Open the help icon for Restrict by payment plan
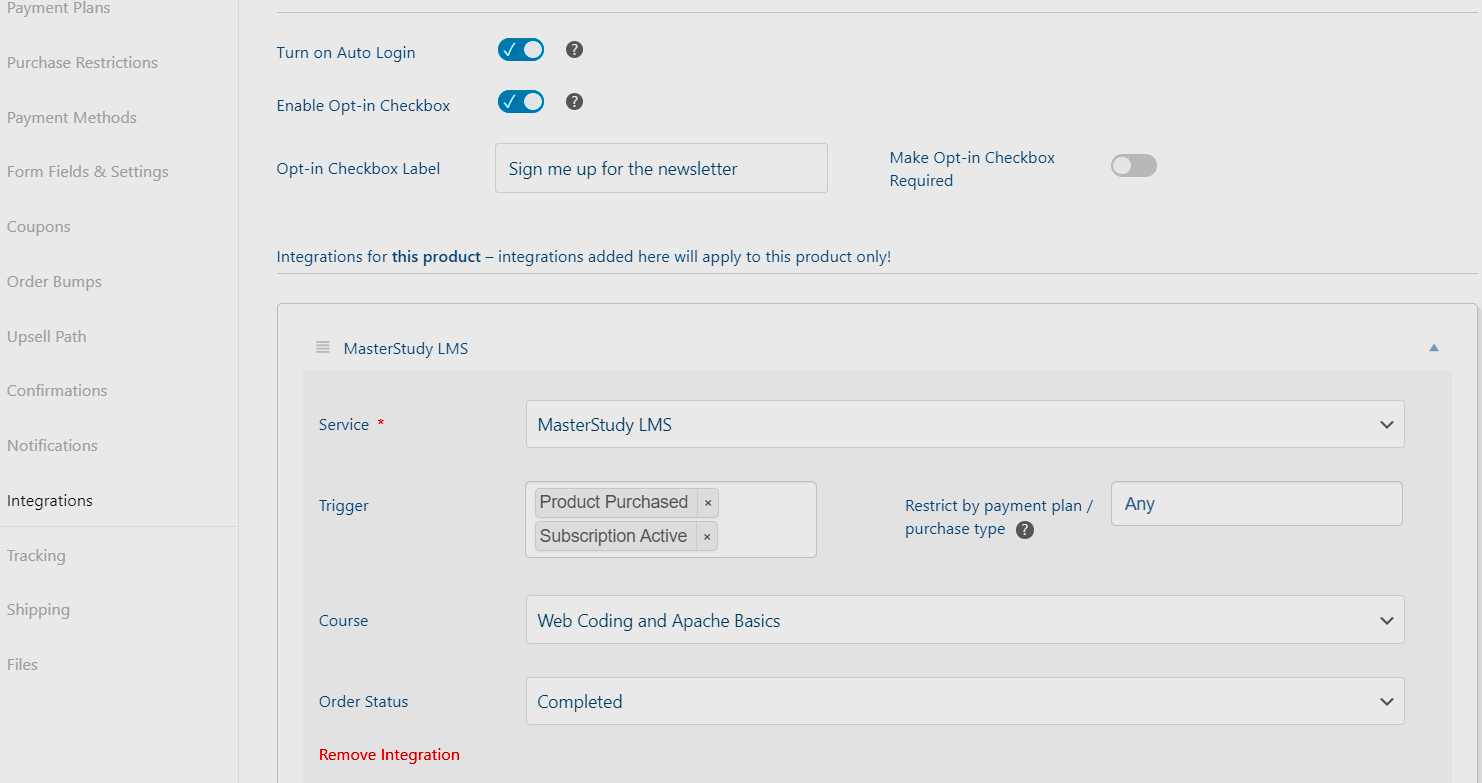Viewport: 1482px width, 783px height. 1024,530
